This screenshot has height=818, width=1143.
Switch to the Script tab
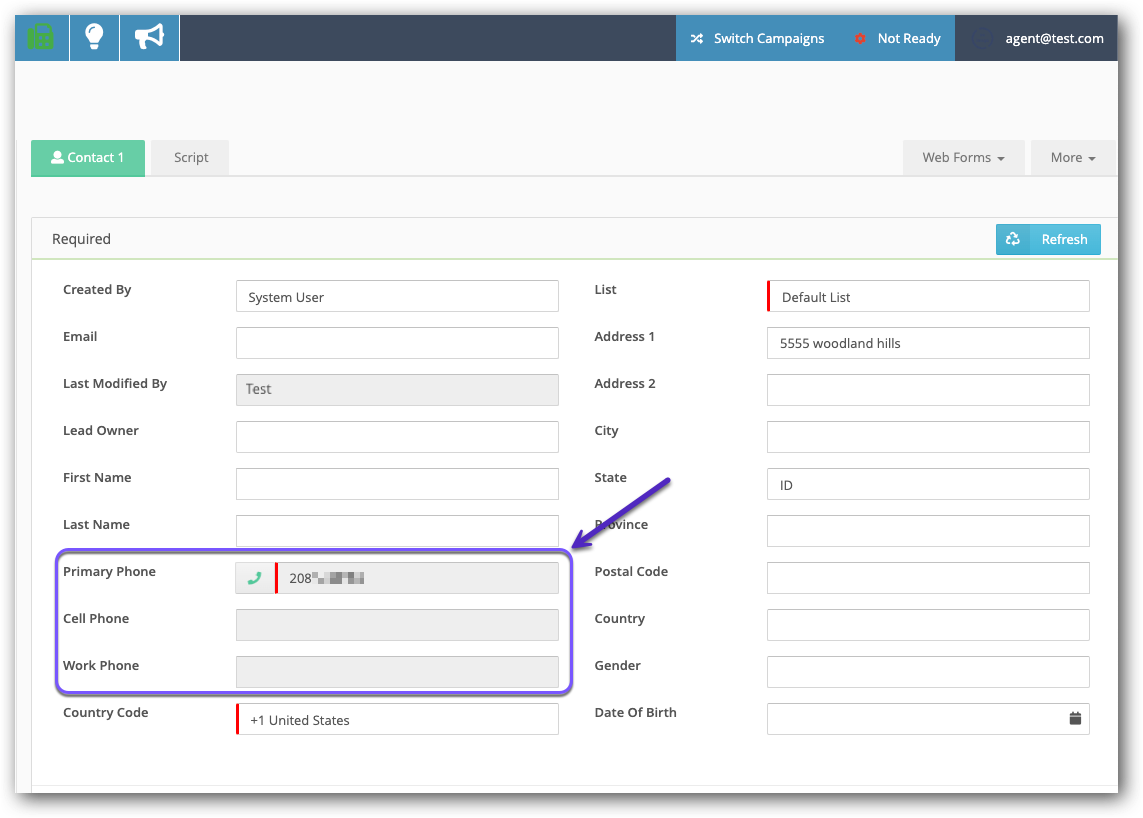(x=191, y=158)
